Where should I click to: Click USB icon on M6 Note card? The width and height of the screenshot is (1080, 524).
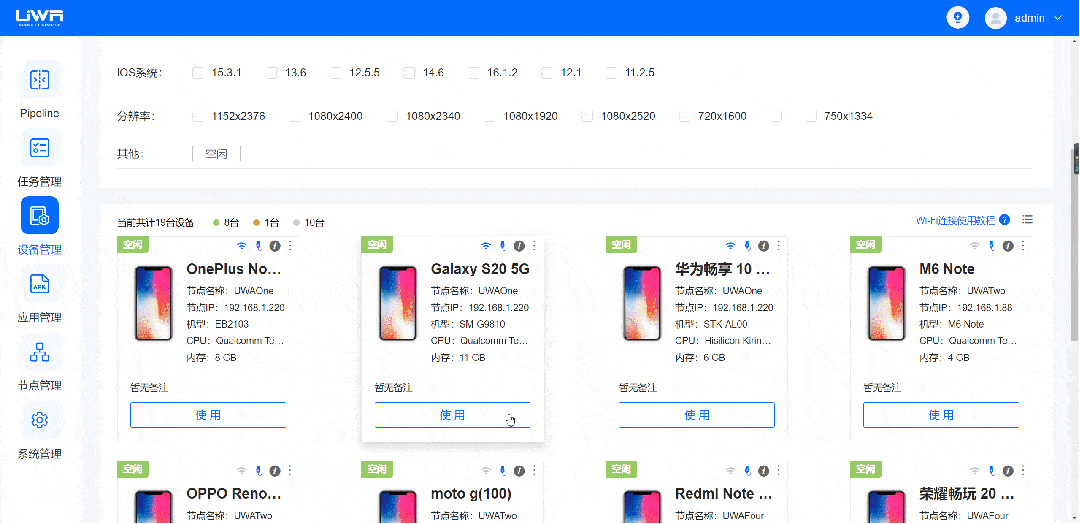pos(991,245)
